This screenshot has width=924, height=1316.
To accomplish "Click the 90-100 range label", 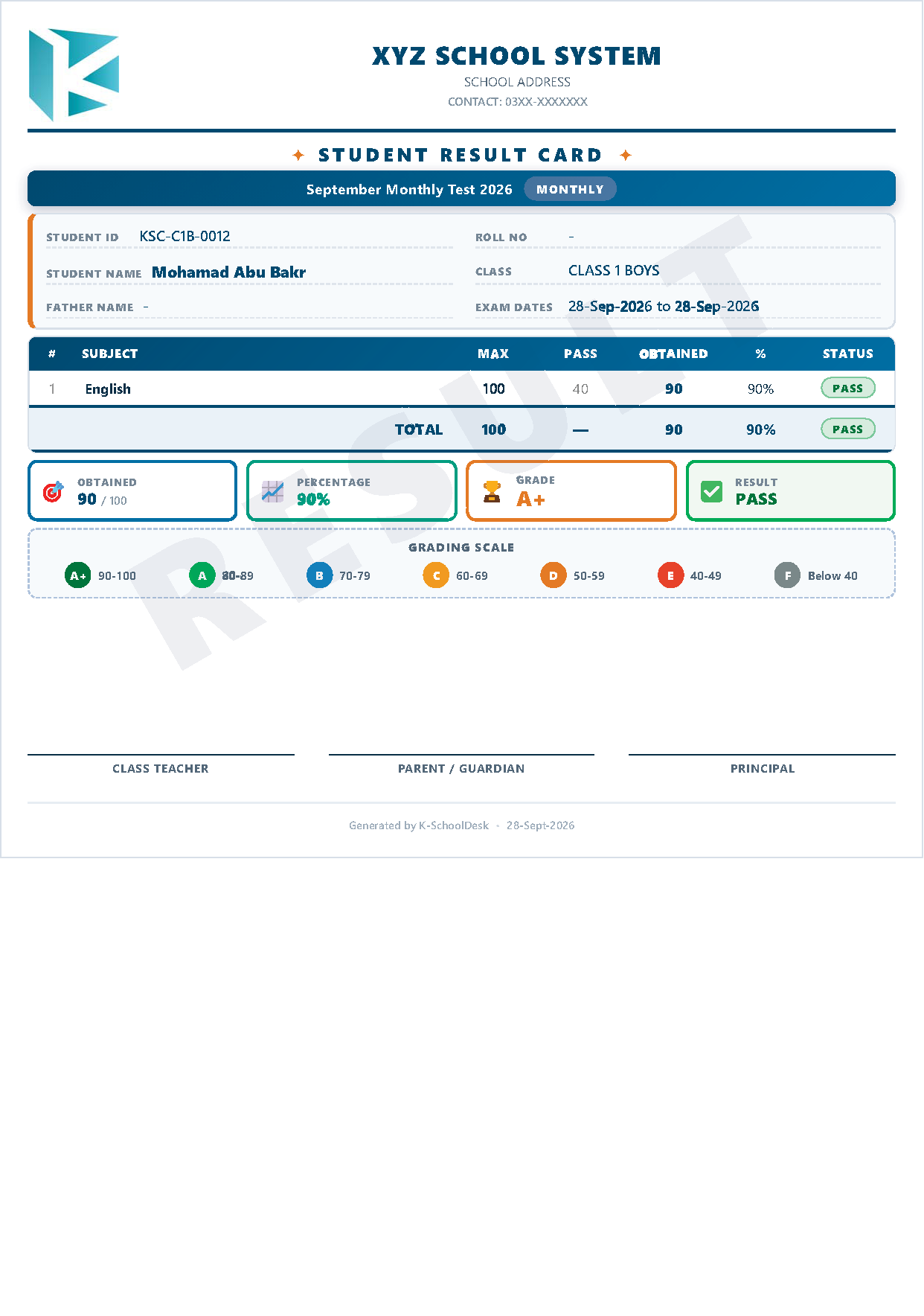I will coord(117,576).
